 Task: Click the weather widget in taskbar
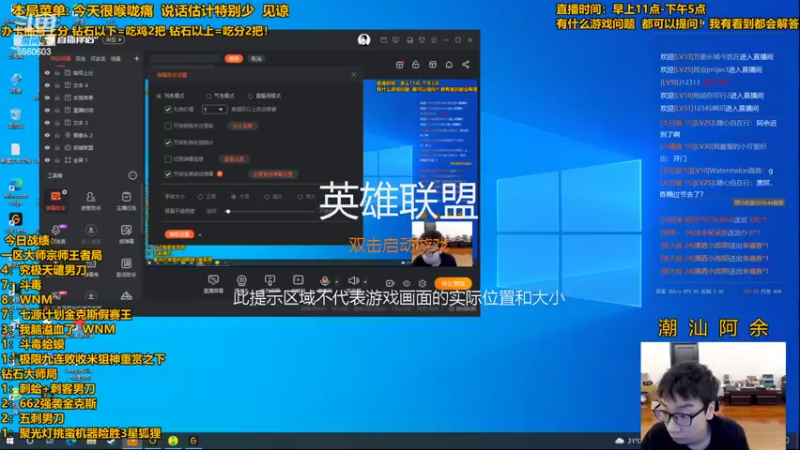[x=628, y=441]
